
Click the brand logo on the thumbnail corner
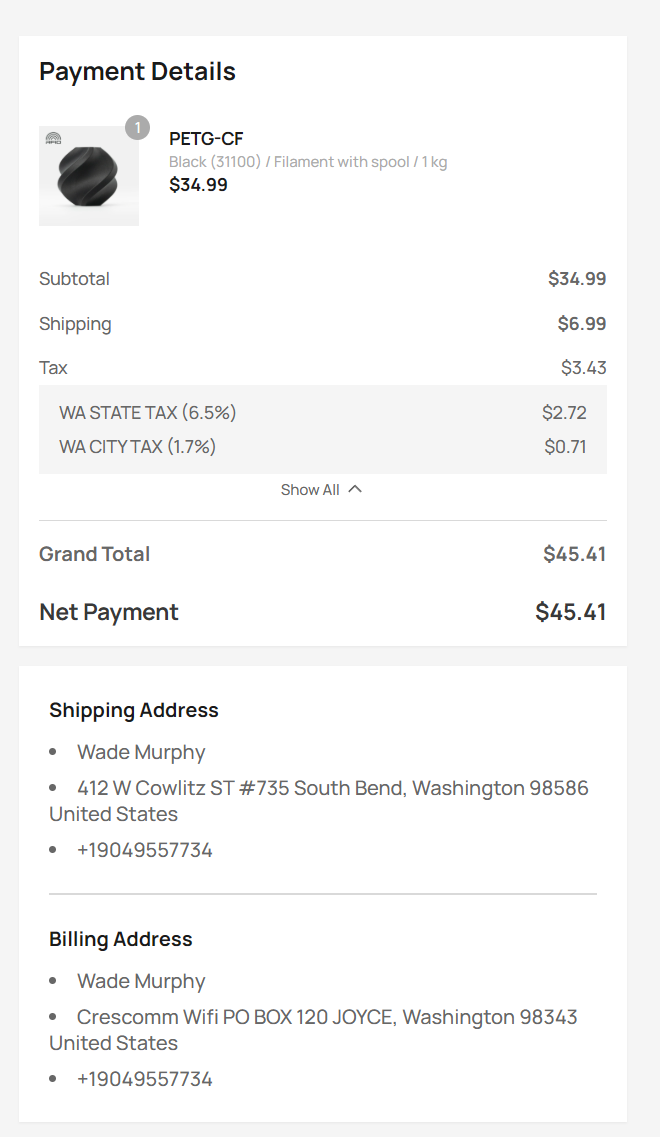pyautogui.click(x=53, y=139)
